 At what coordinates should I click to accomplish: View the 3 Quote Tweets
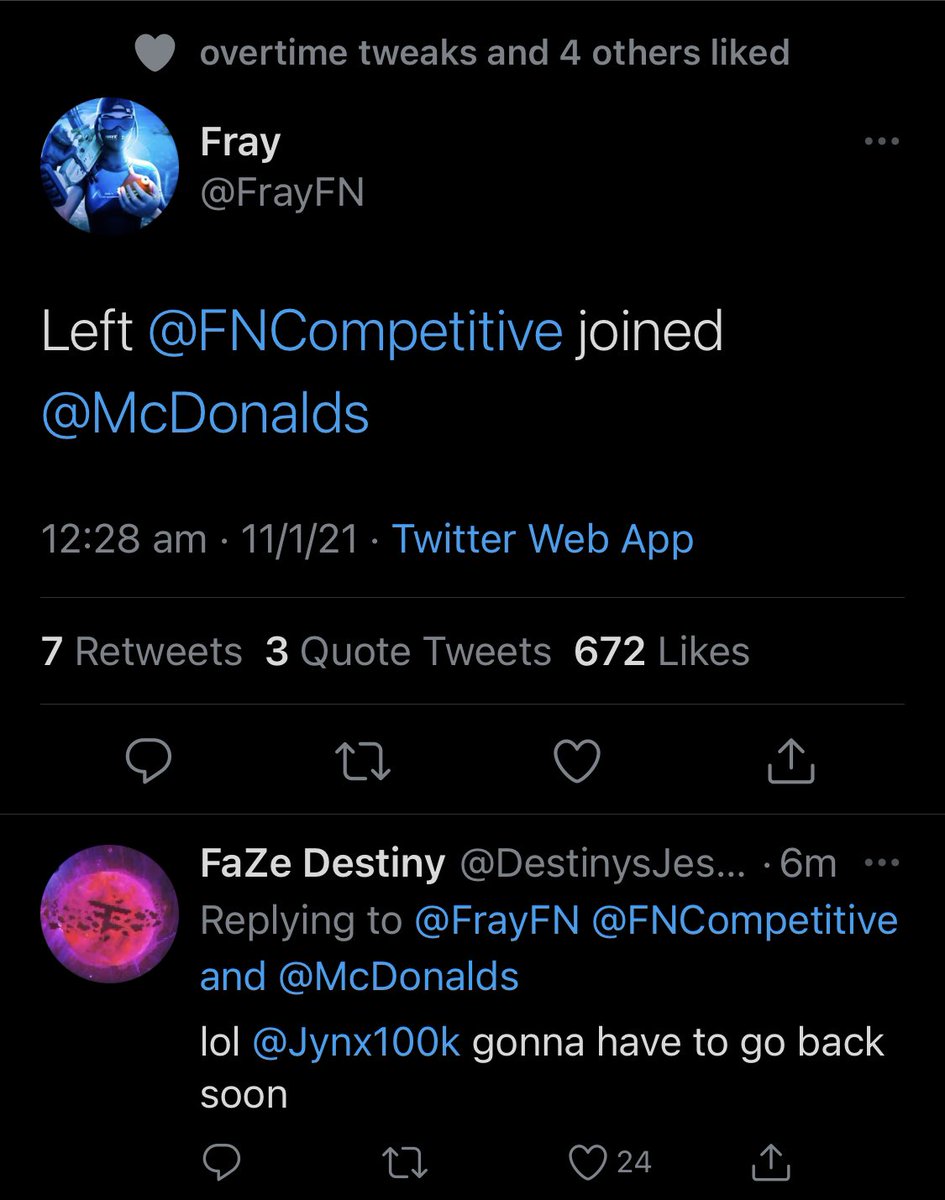click(x=408, y=651)
